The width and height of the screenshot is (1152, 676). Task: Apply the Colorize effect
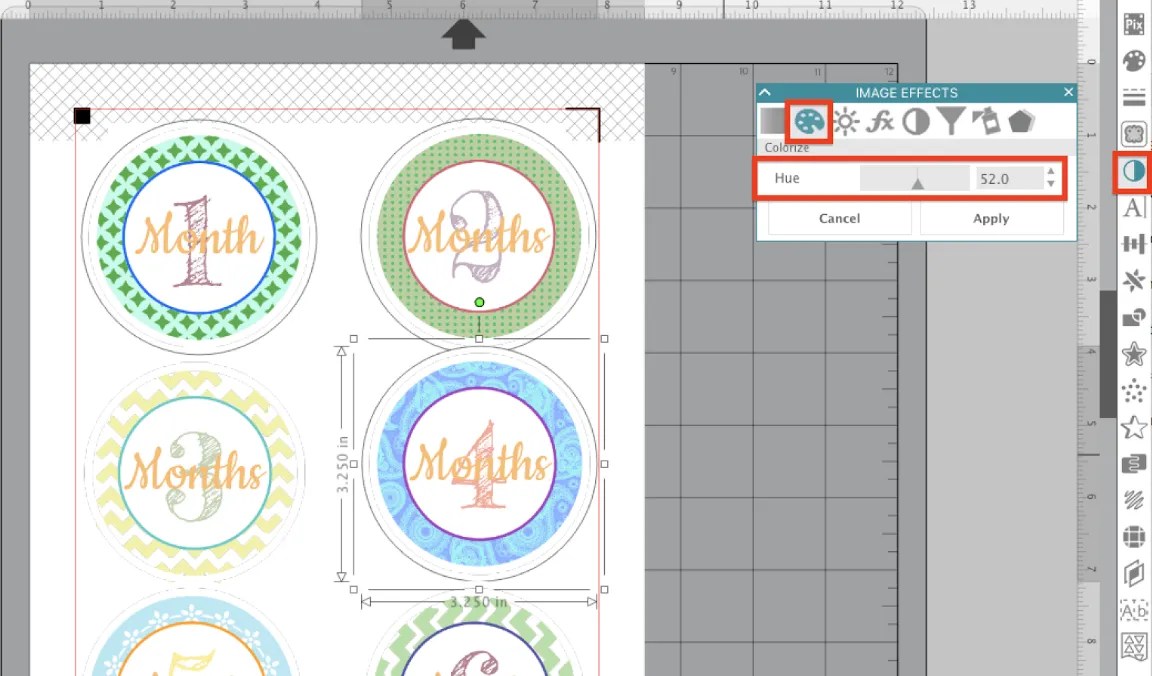point(992,218)
